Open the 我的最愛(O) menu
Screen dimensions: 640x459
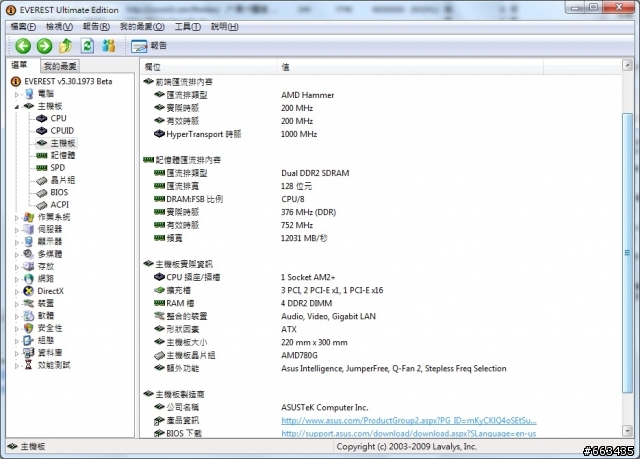pyautogui.click(x=142, y=27)
